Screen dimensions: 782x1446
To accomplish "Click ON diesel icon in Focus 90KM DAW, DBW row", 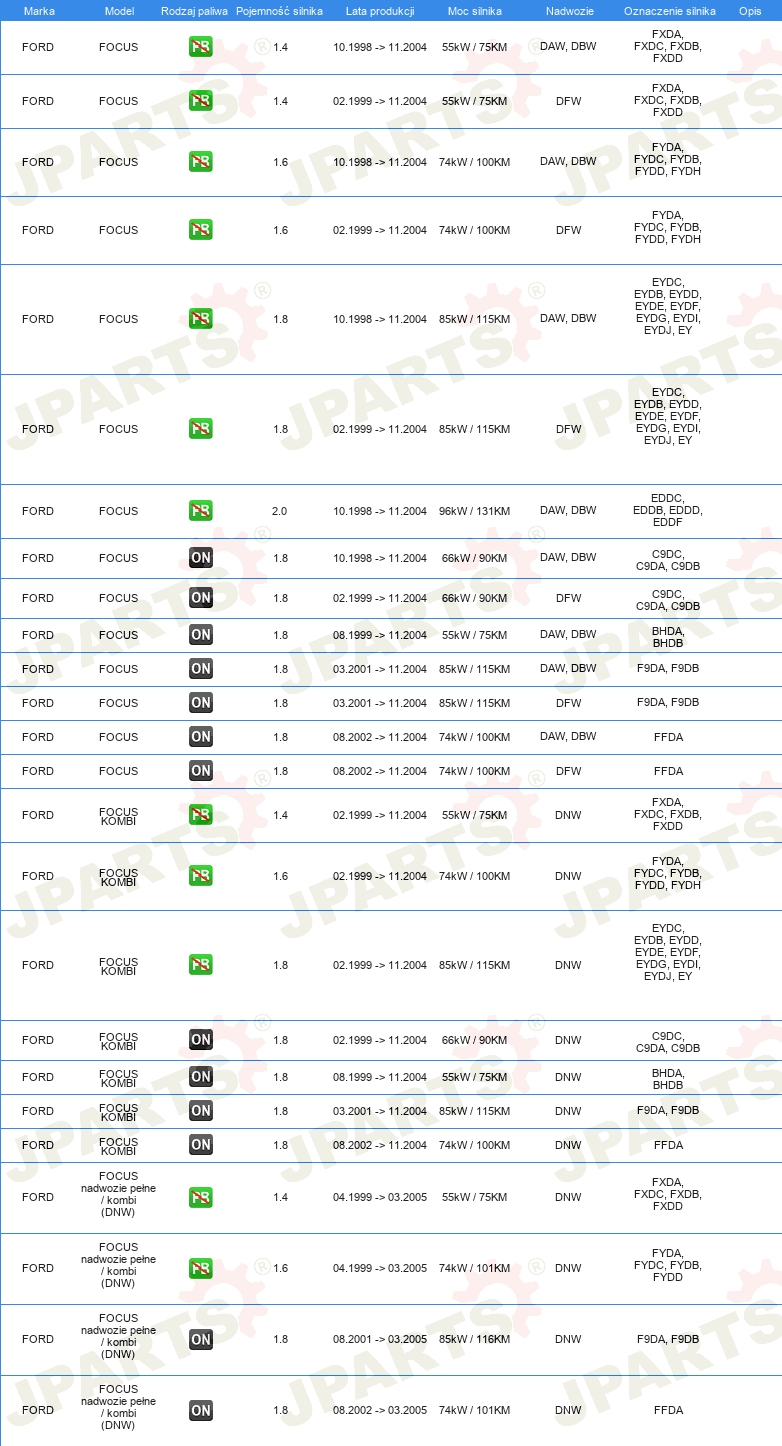I will [201, 558].
